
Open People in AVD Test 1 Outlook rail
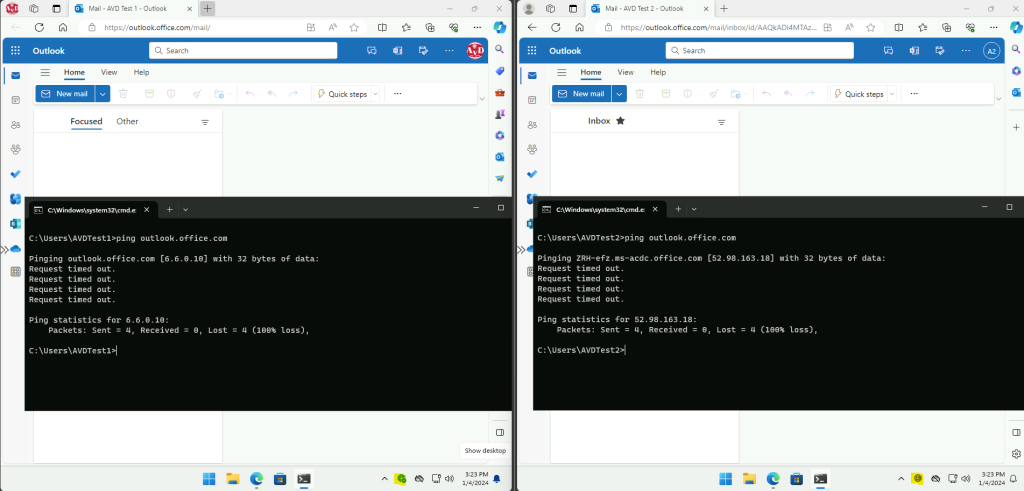coord(16,125)
